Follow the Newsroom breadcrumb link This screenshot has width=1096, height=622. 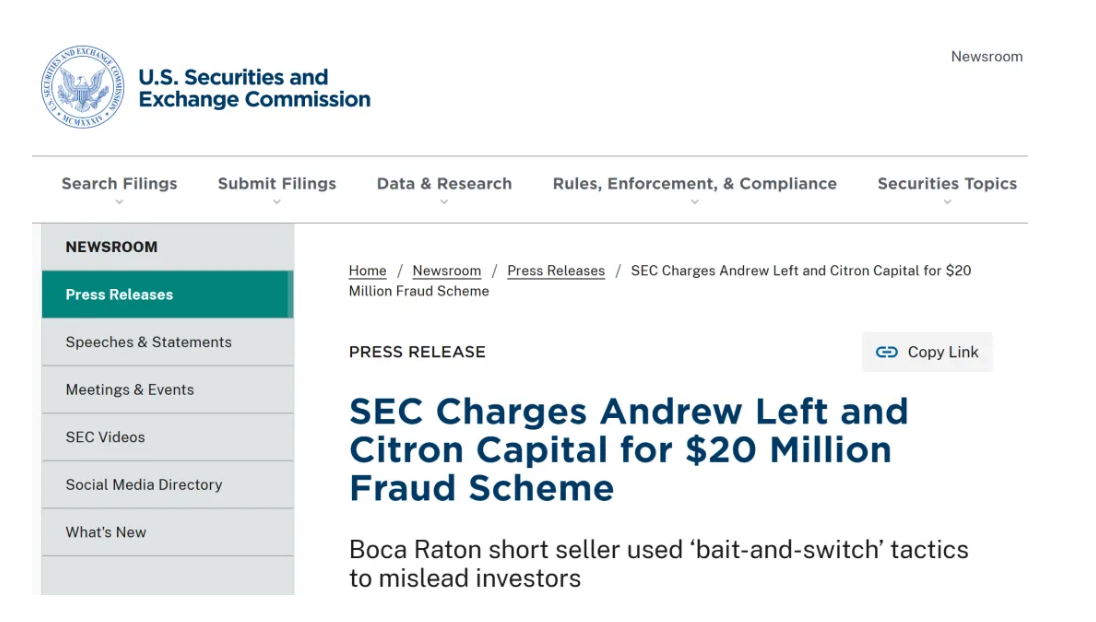click(446, 271)
